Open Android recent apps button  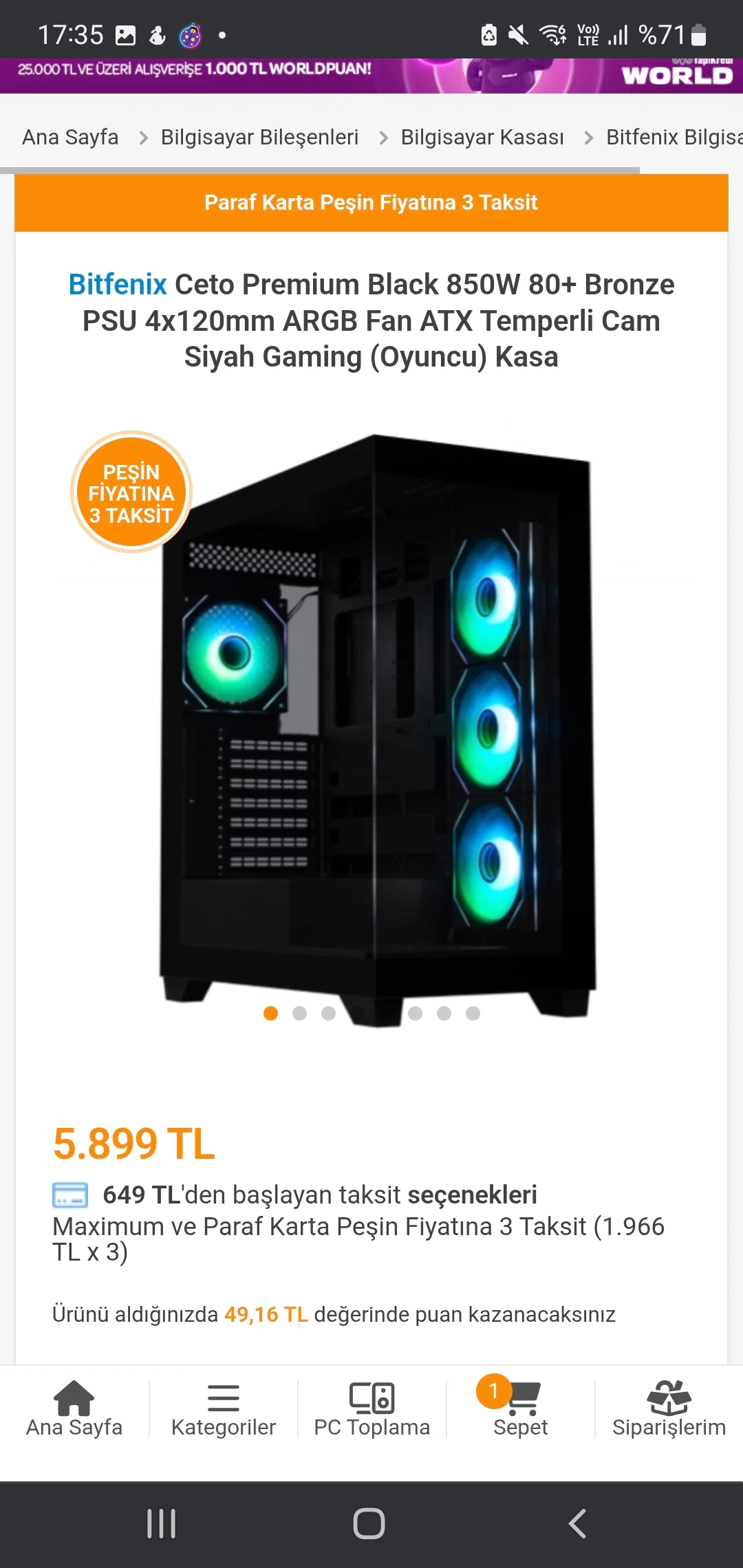point(162,1524)
